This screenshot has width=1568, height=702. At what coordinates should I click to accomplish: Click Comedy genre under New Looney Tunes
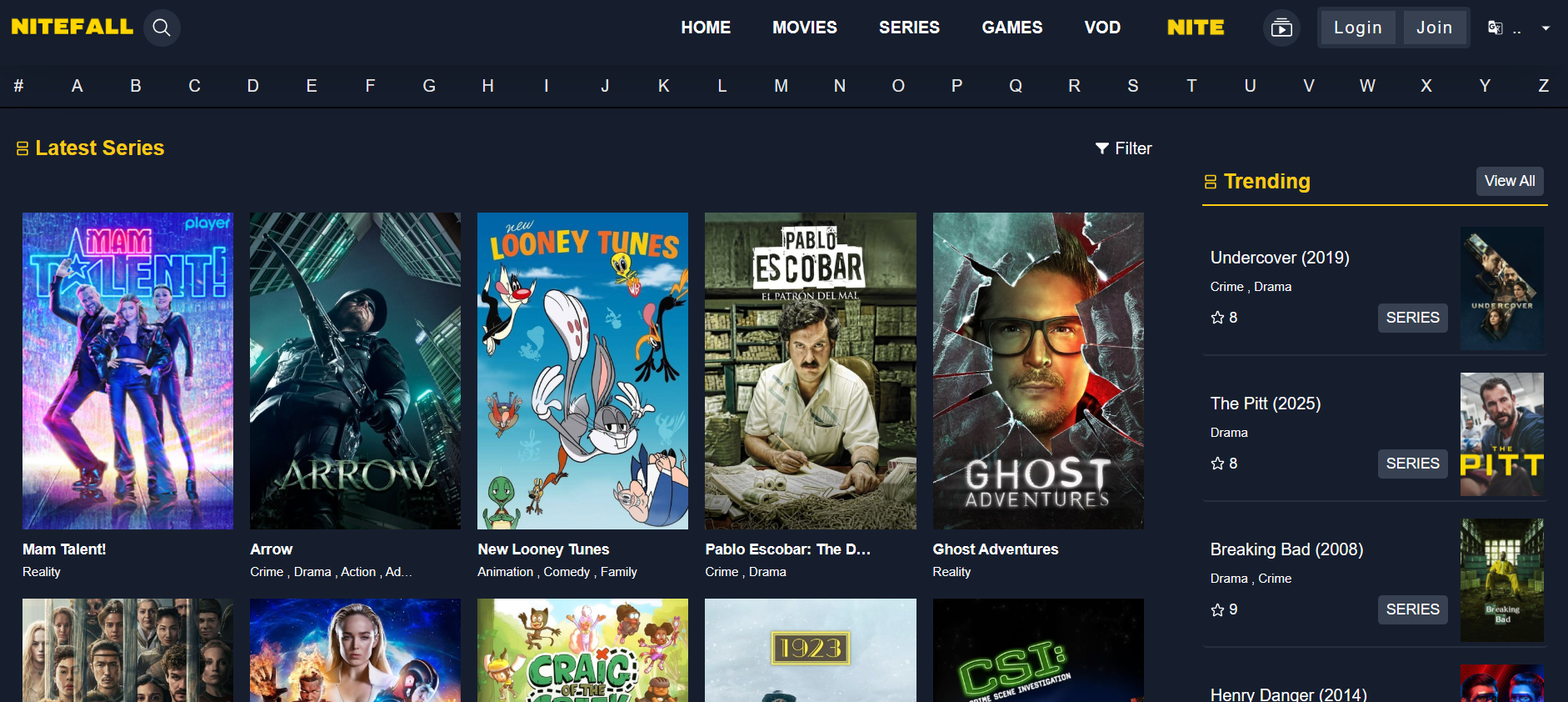pyautogui.click(x=567, y=572)
